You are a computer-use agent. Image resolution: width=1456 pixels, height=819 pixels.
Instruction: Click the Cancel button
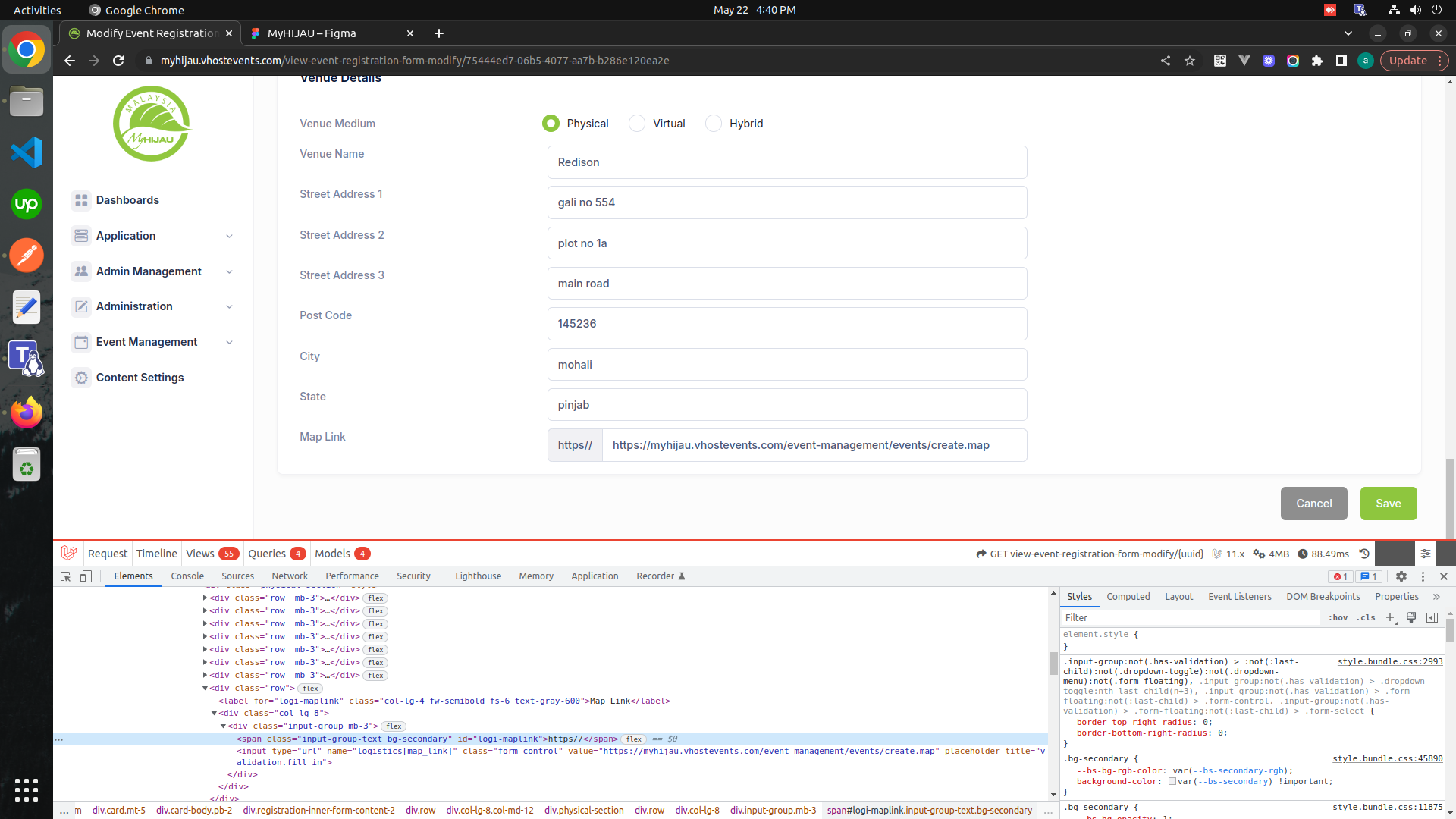pos(1313,504)
